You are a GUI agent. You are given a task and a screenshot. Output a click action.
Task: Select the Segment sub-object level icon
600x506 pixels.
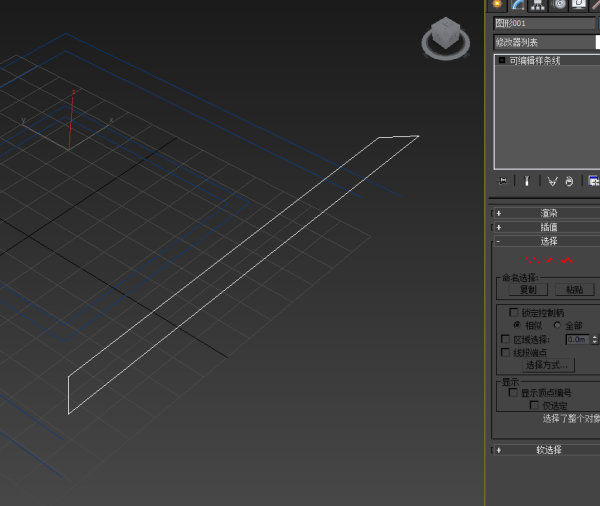pyautogui.click(x=551, y=261)
